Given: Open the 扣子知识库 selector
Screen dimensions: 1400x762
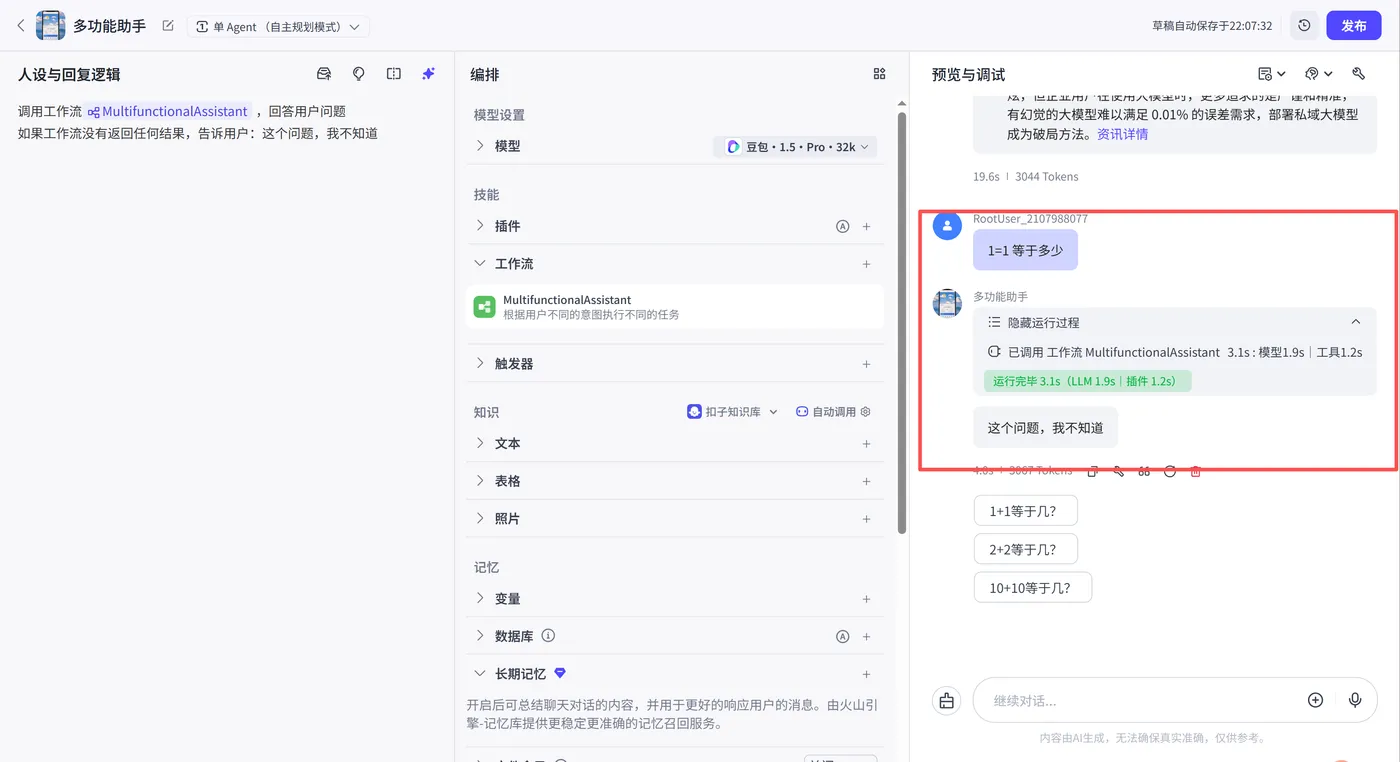Looking at the screenshot, I should 730,411.
